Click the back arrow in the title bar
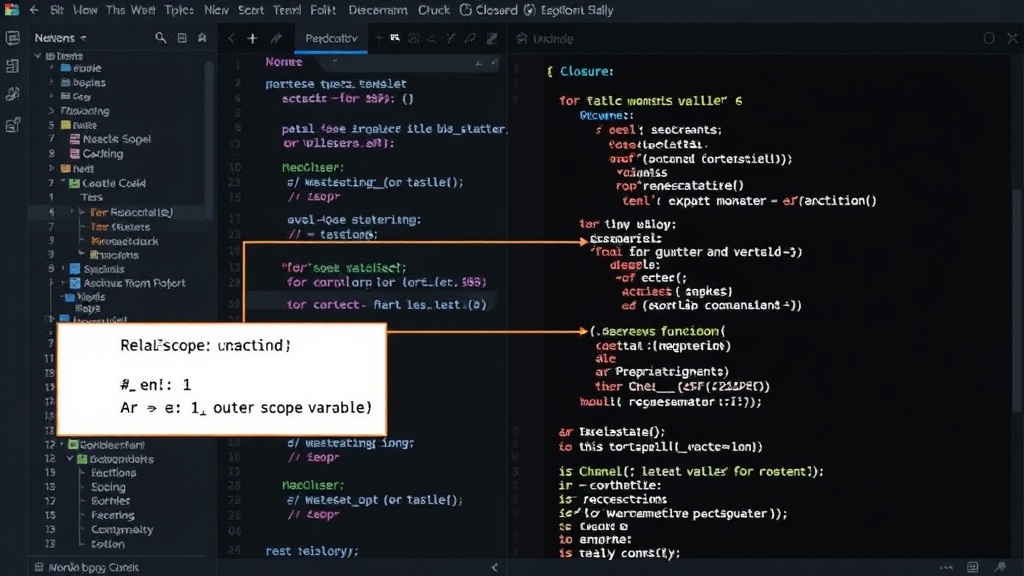Viewport: 1024px width, 576px height. pyautogui.click(x=34, y=10)
